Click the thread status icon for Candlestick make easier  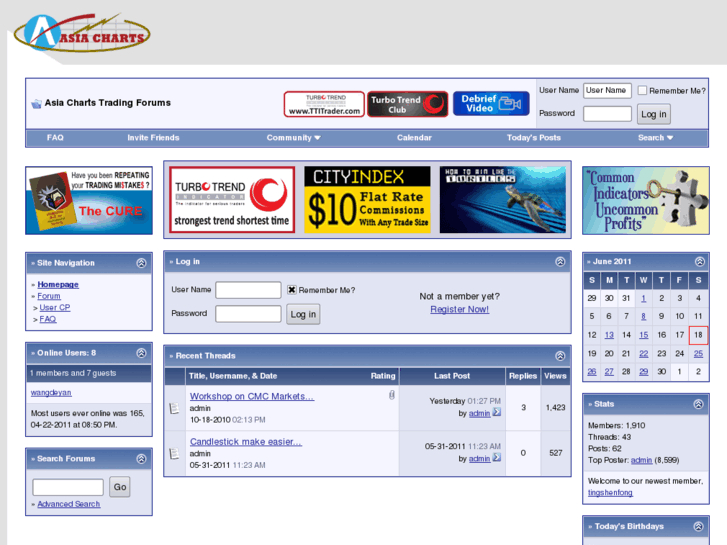(x=175, y=454)
